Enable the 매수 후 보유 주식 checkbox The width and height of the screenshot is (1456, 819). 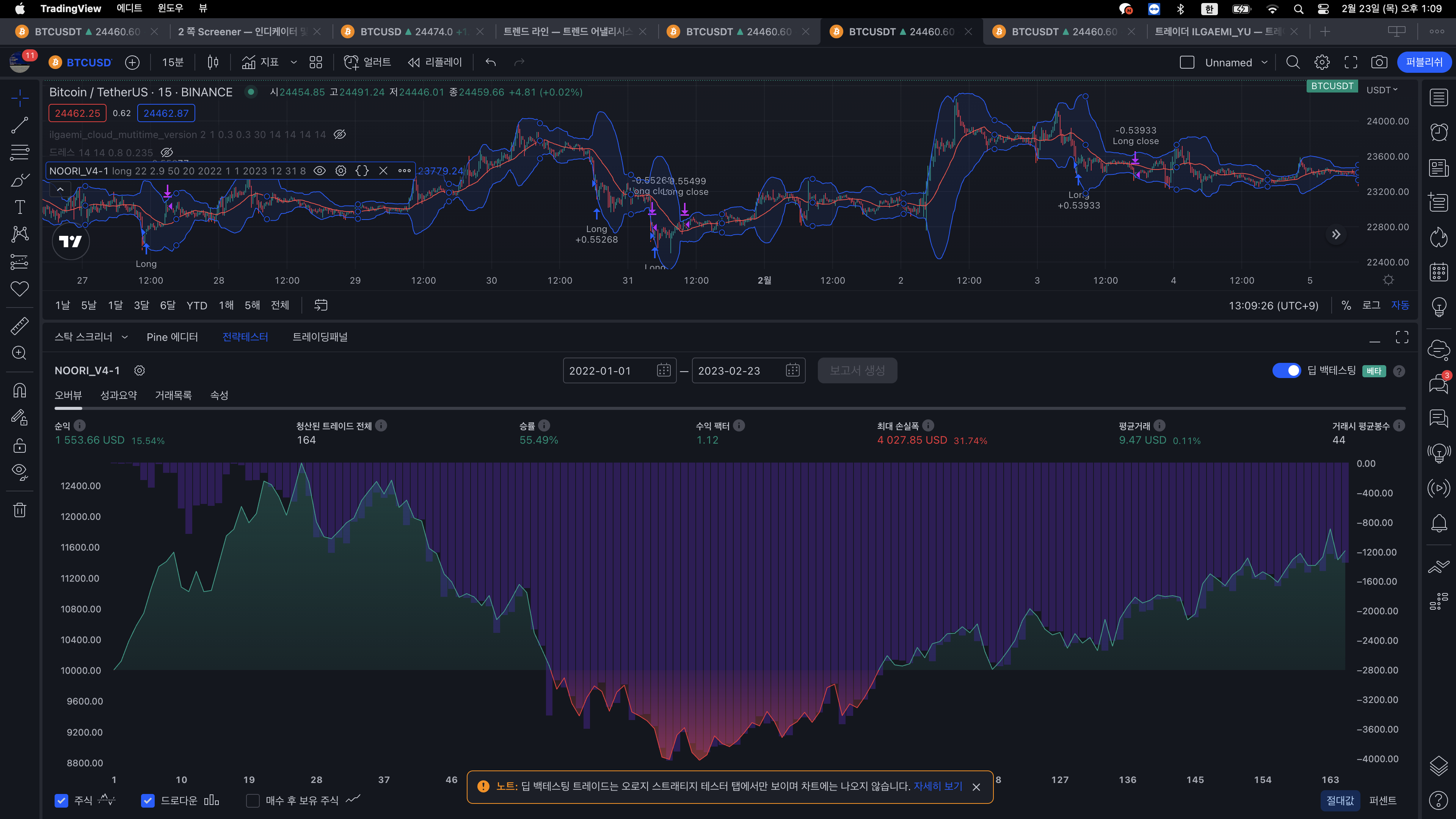(x=253, y=800)
